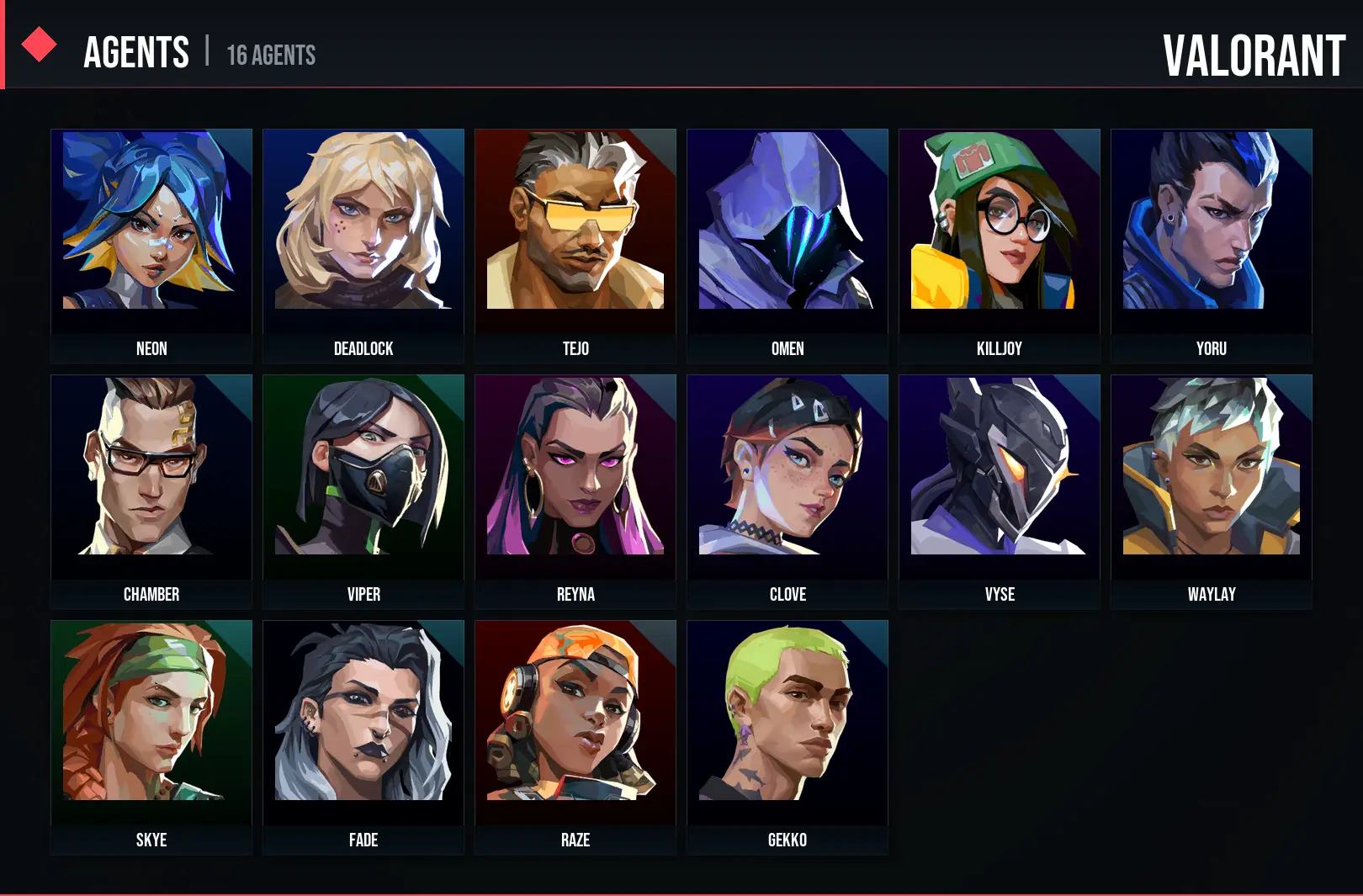Viewport: 1363px width, 896px height.
Task: Choose the Deadlock agent portrait
Action: tap(363, 246)
